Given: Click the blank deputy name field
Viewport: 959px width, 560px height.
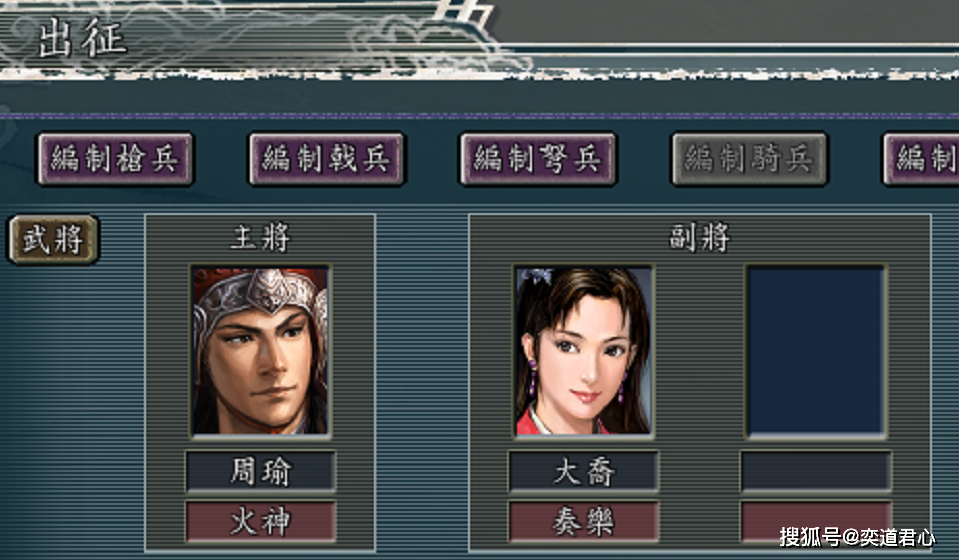Looking at the screenshot, I should pyautogui.click(x=816, y=471).
